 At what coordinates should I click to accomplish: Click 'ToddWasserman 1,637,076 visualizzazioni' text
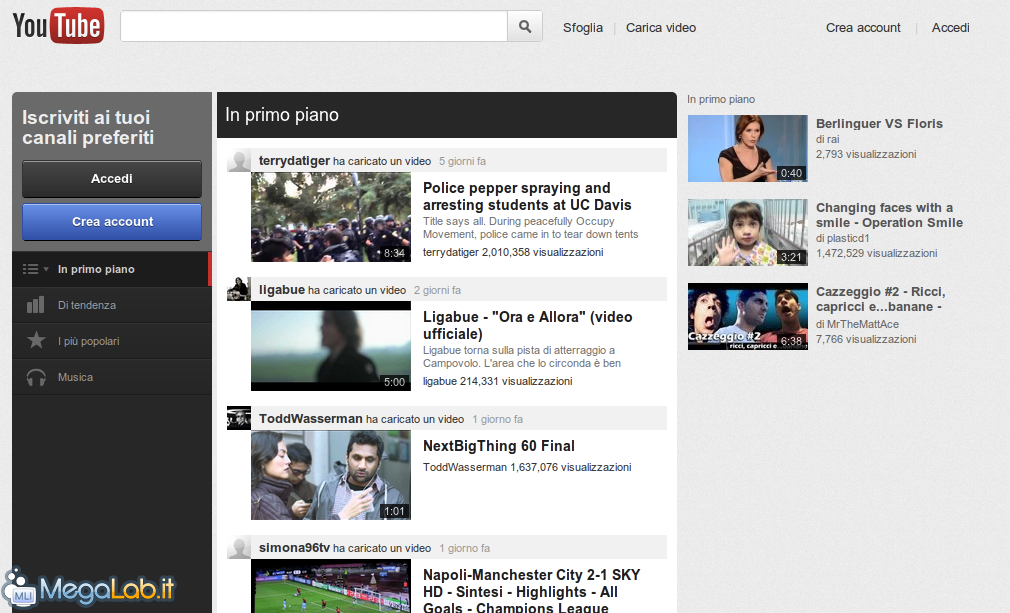pyautogui.click(x=527, y=467)
